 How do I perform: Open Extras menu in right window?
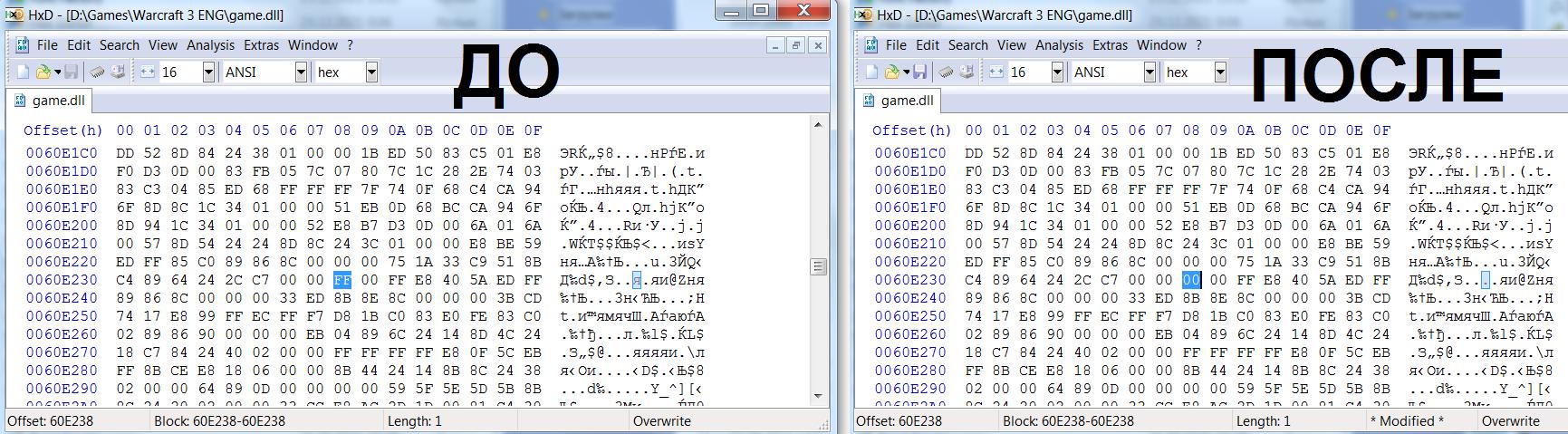1110,44
